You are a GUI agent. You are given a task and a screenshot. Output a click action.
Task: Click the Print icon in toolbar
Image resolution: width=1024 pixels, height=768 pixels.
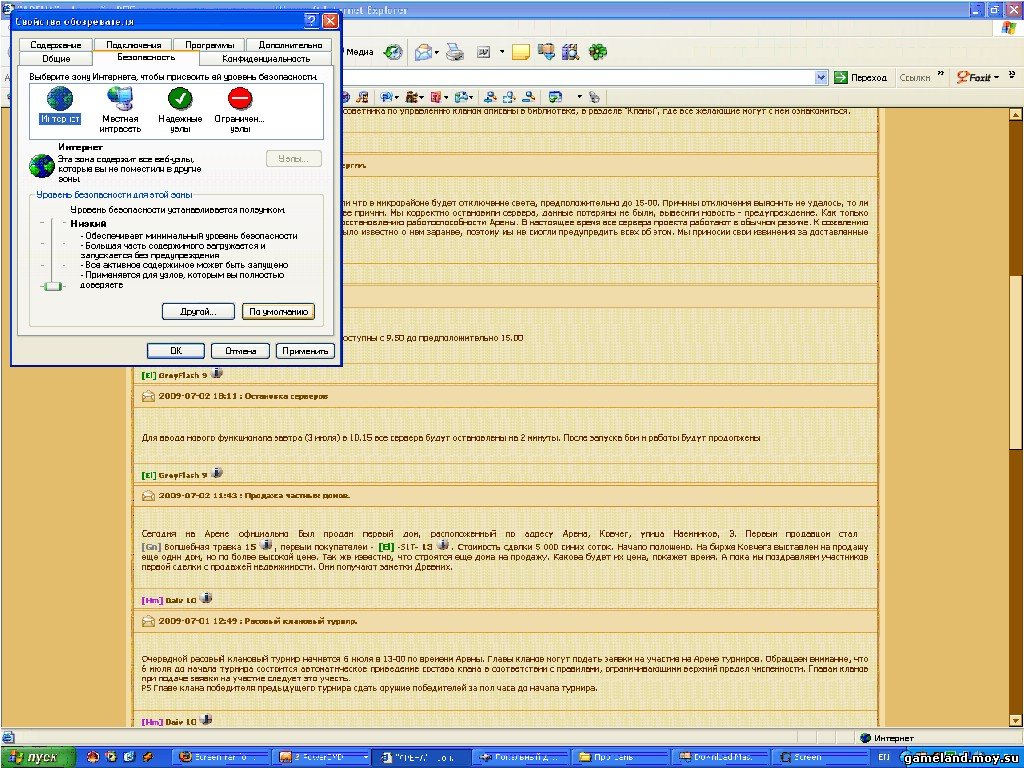(454, 52)
